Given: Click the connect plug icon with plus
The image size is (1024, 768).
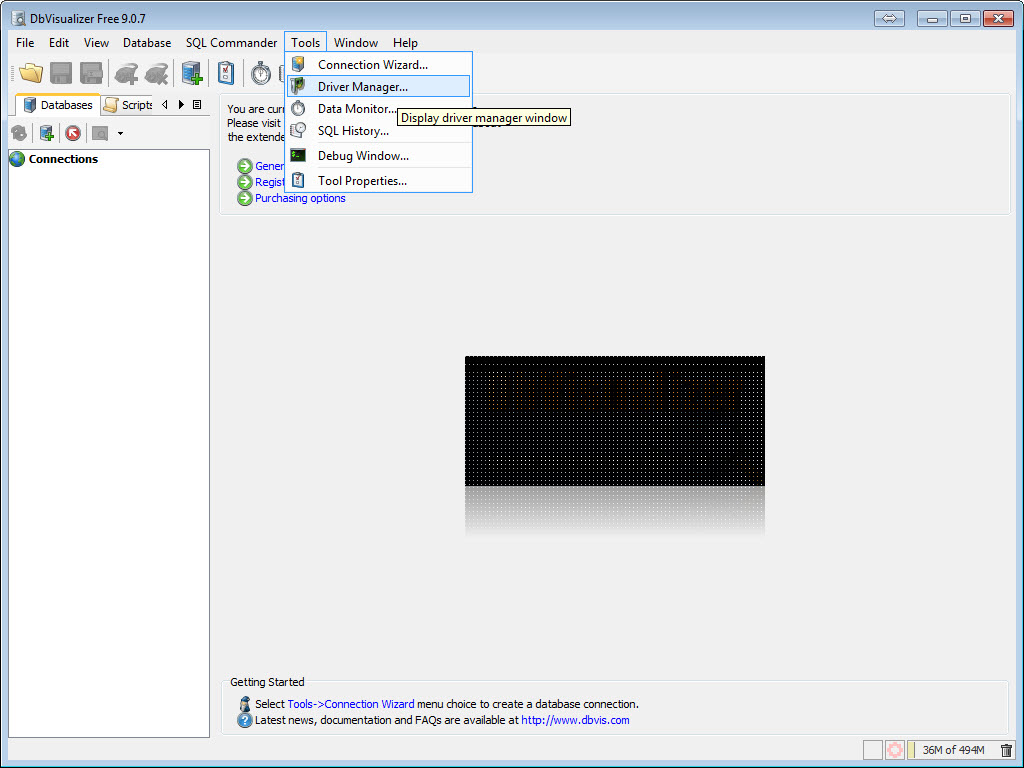Looking at the screenshot, I should pos(126,74).
